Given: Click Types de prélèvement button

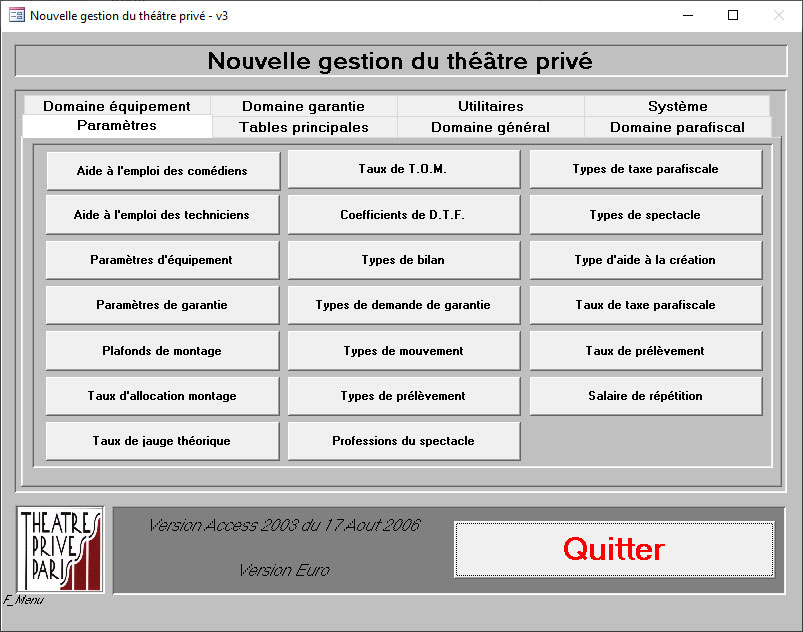Looking at the screenshot, I should click(404, 396).
